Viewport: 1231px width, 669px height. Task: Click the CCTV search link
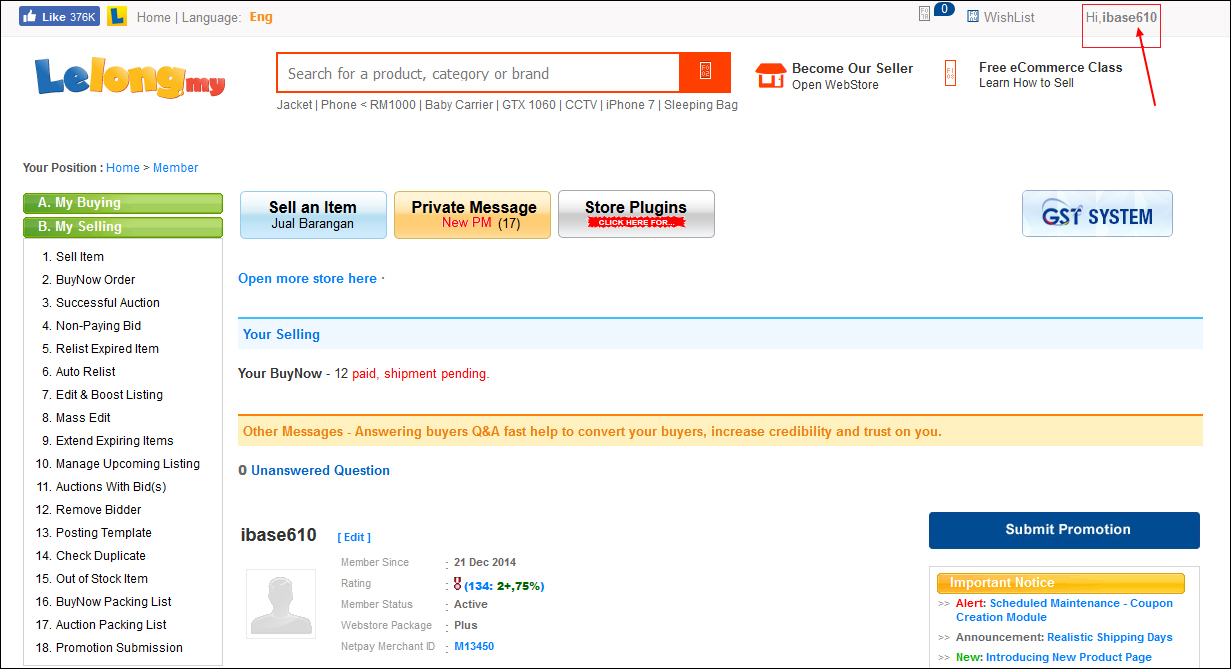pos(581,105)
